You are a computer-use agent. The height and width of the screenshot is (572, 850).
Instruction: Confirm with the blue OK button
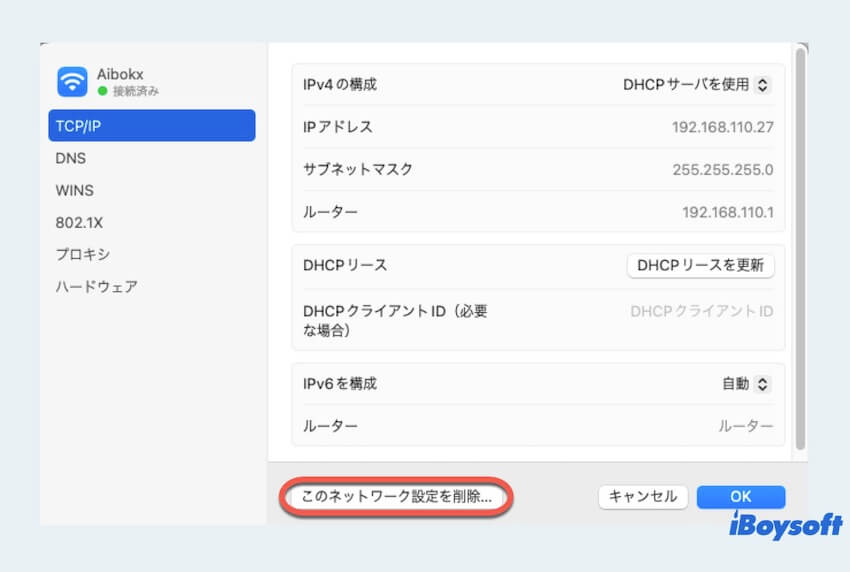click(740, 496)
